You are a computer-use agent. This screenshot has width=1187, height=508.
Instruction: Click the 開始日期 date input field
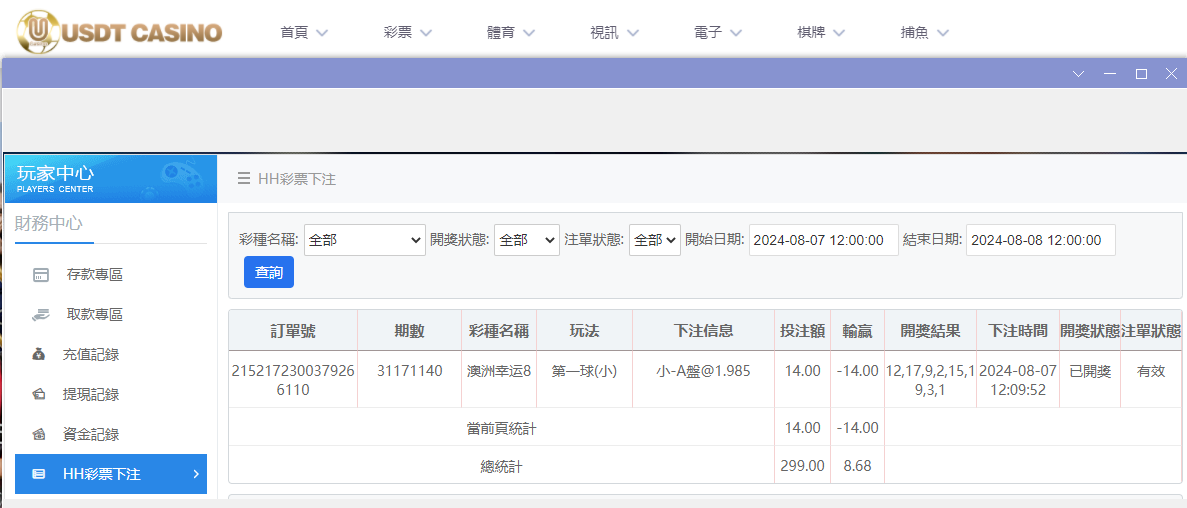[823, 240]
